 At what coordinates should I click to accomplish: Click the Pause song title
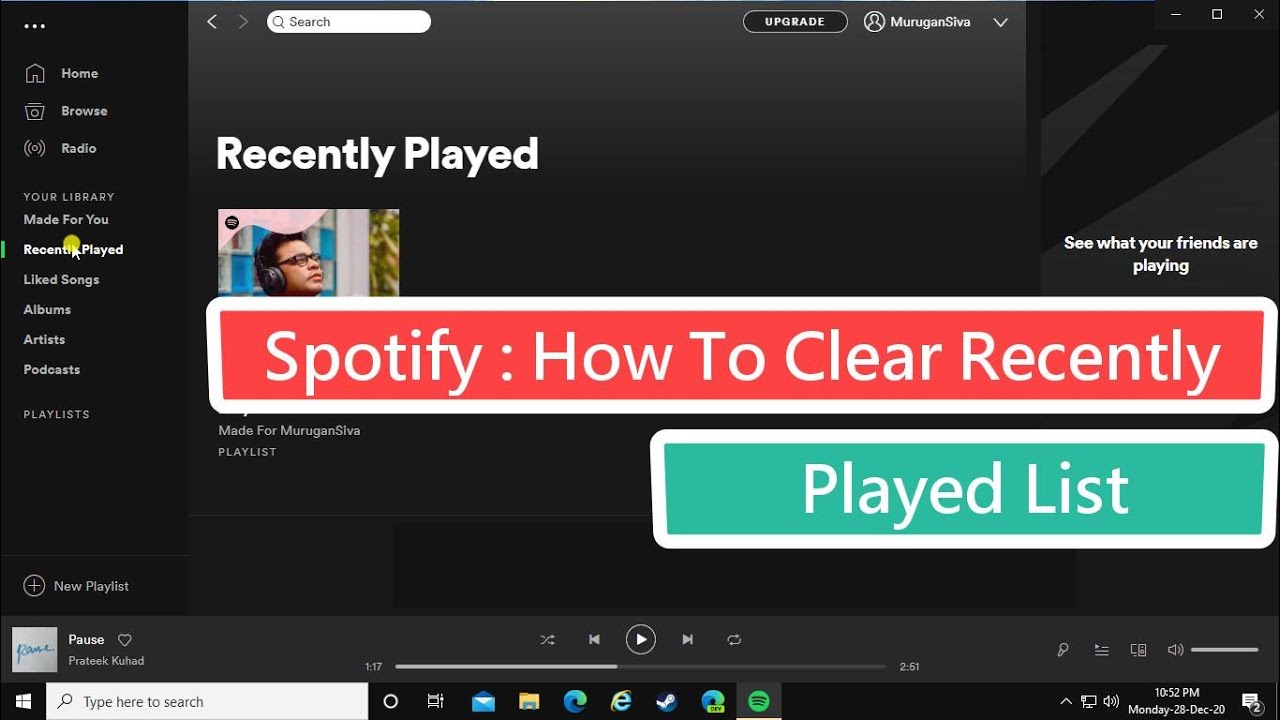[x=86, y=640]
